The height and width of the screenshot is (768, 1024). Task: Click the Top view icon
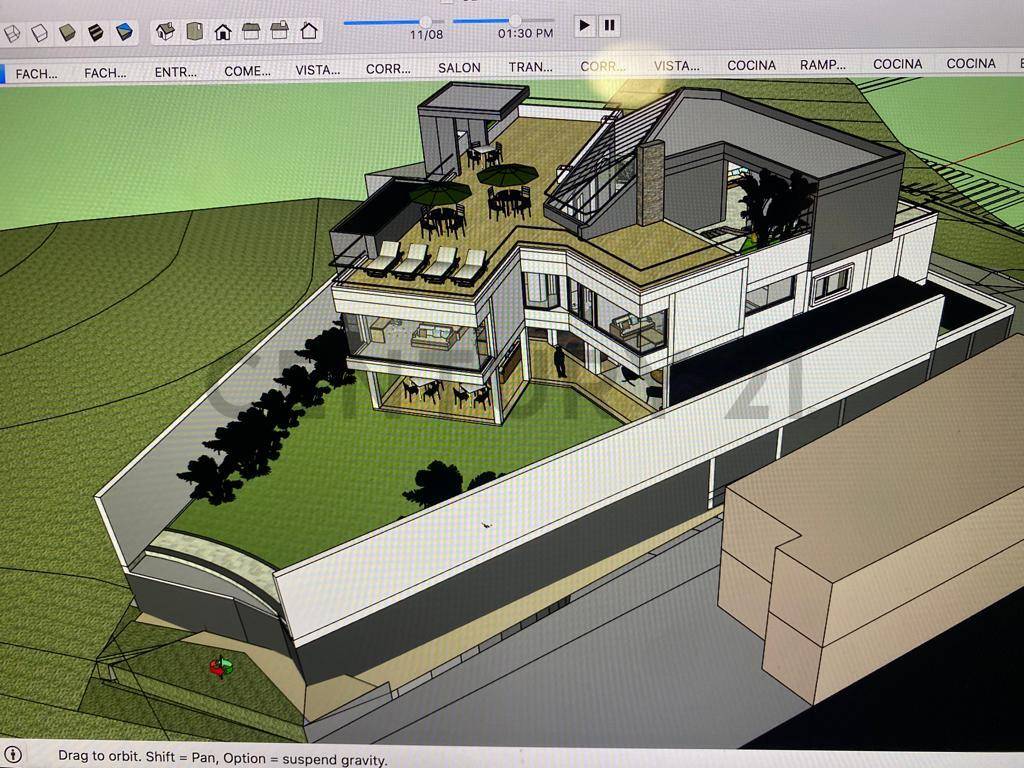pyautogui.click(x=194, y=31)
